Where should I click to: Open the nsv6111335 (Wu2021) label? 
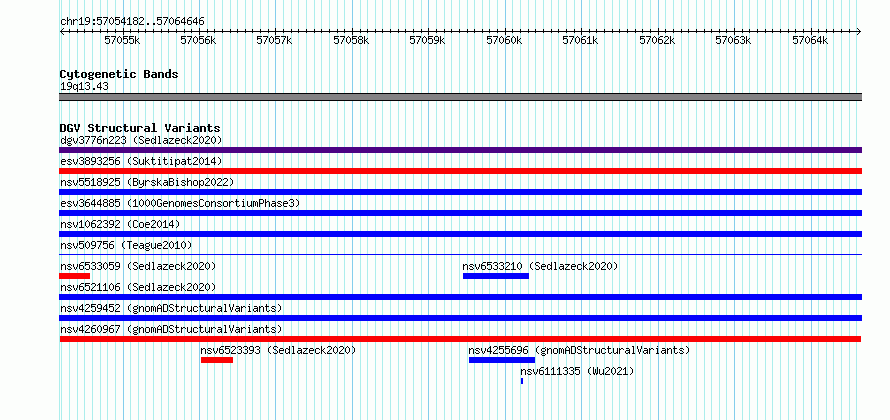[577, 371]
